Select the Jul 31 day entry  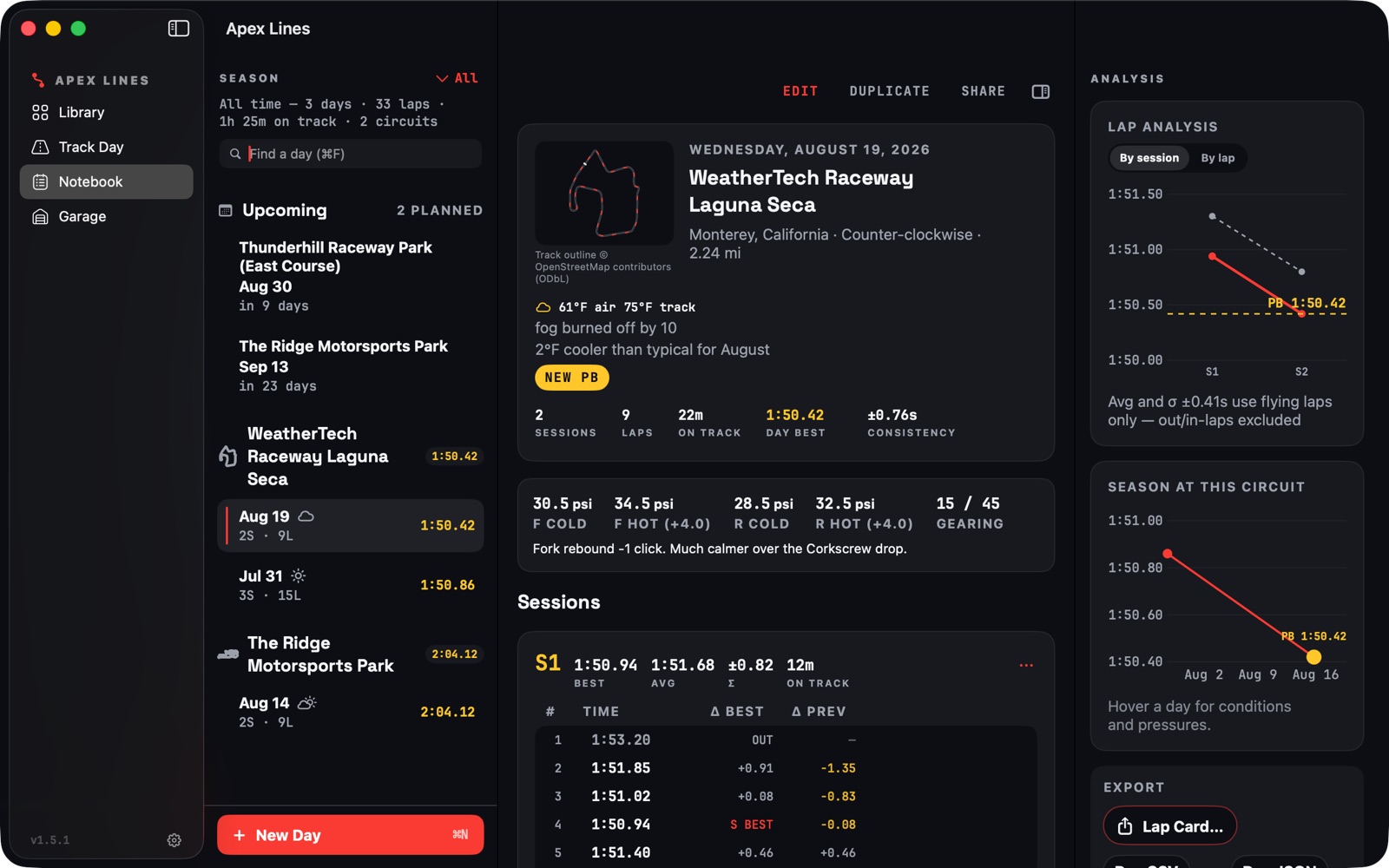click(350, 585)
